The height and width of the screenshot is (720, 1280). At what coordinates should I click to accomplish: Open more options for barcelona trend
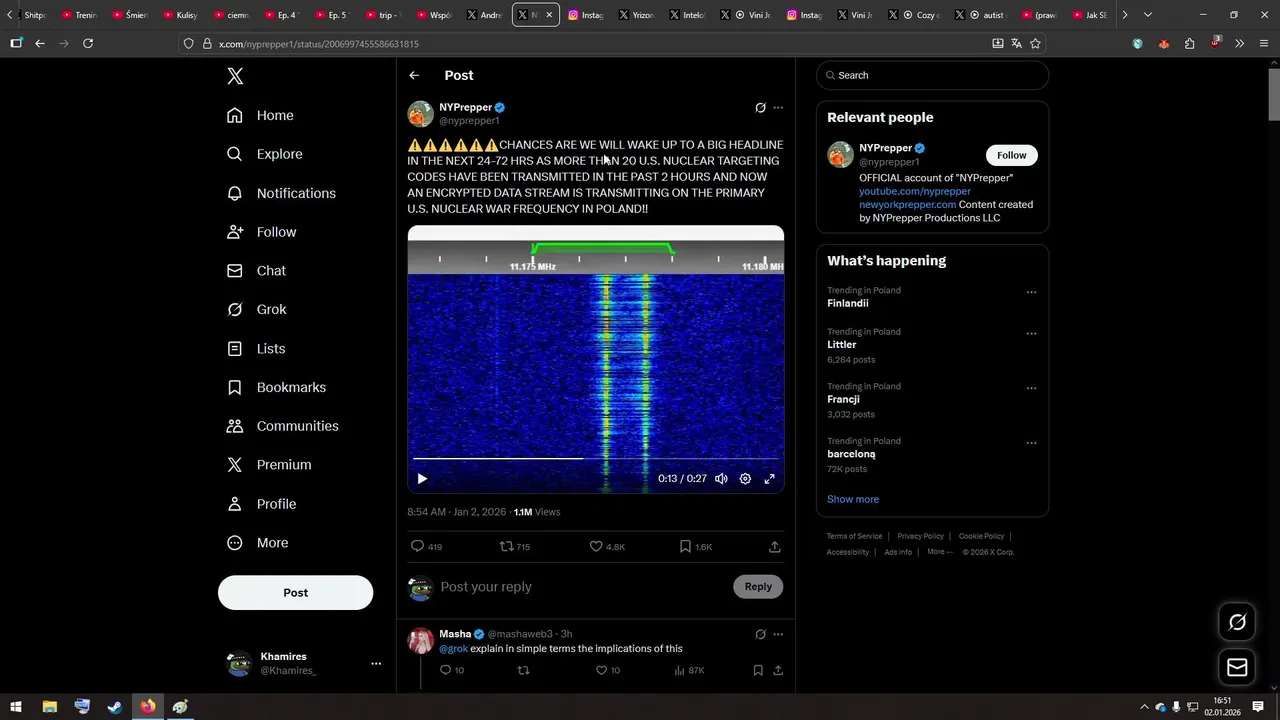click(1031, 443)
